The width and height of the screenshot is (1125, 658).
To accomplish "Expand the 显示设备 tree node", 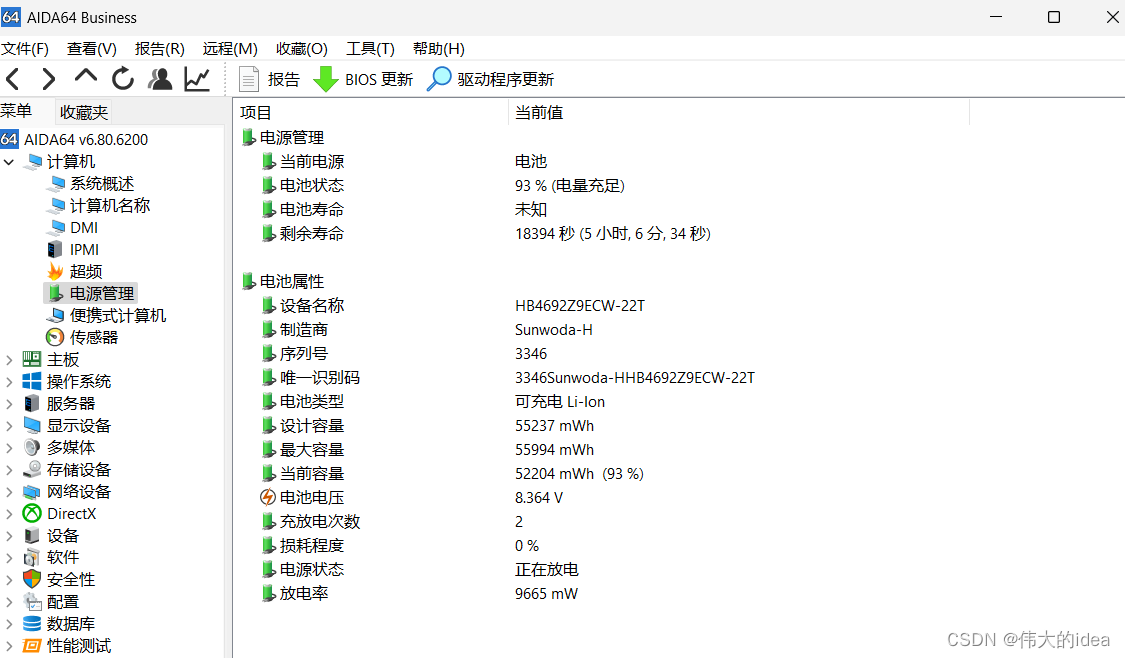I will tap(9, 426).
